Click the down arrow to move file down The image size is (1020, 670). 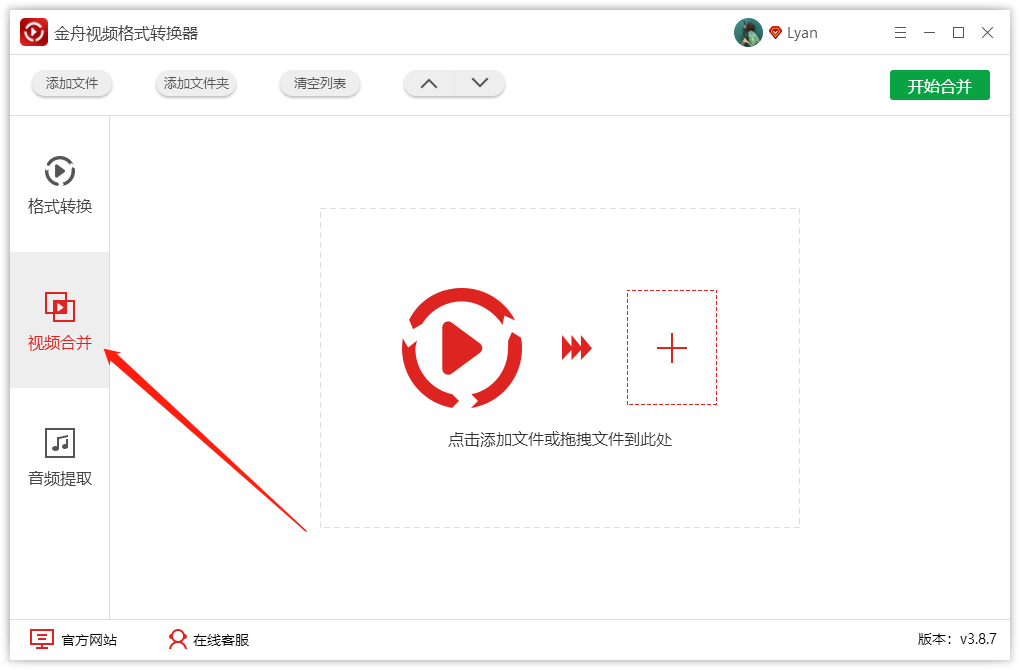(480, 84)
